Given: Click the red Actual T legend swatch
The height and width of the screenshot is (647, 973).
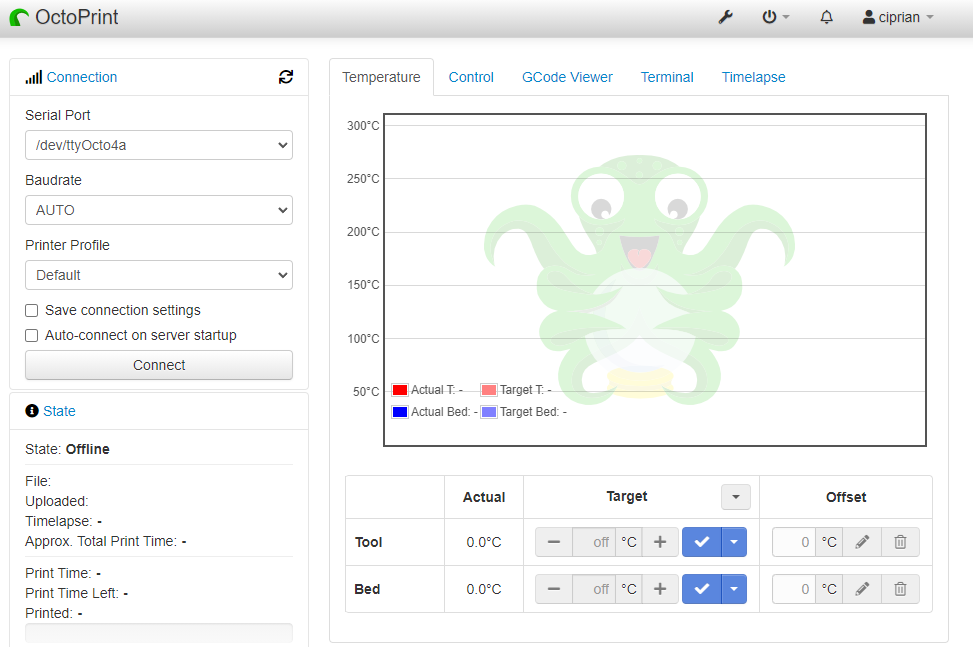Looking at the screenshot, I should [x=400, y=390].
